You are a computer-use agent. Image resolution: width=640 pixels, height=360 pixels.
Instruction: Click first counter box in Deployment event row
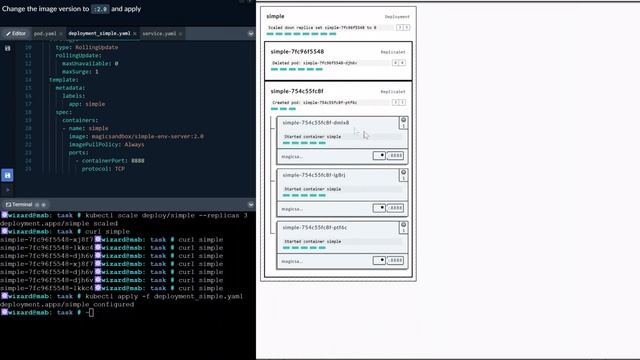coord(400,28)
